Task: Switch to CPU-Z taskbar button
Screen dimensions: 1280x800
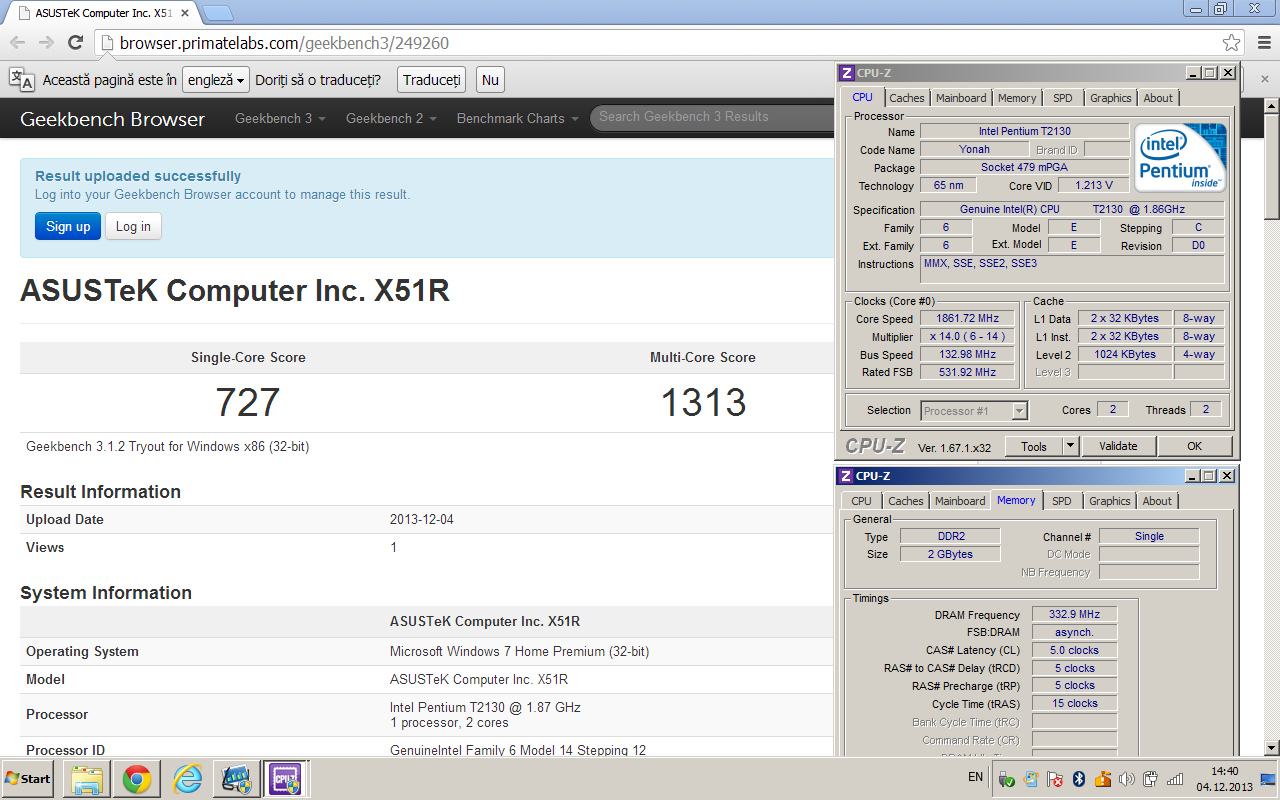Action: [283, 779]
